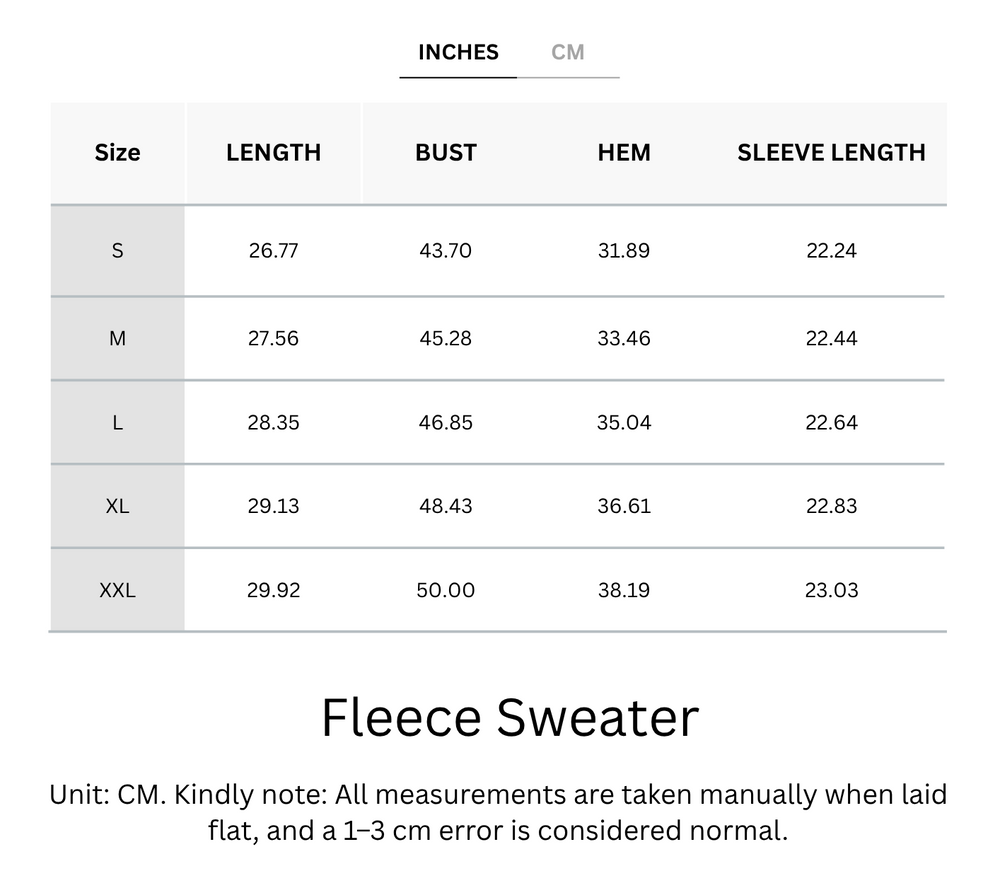Click the Fleece Sweater title

[x=509, y=718]
